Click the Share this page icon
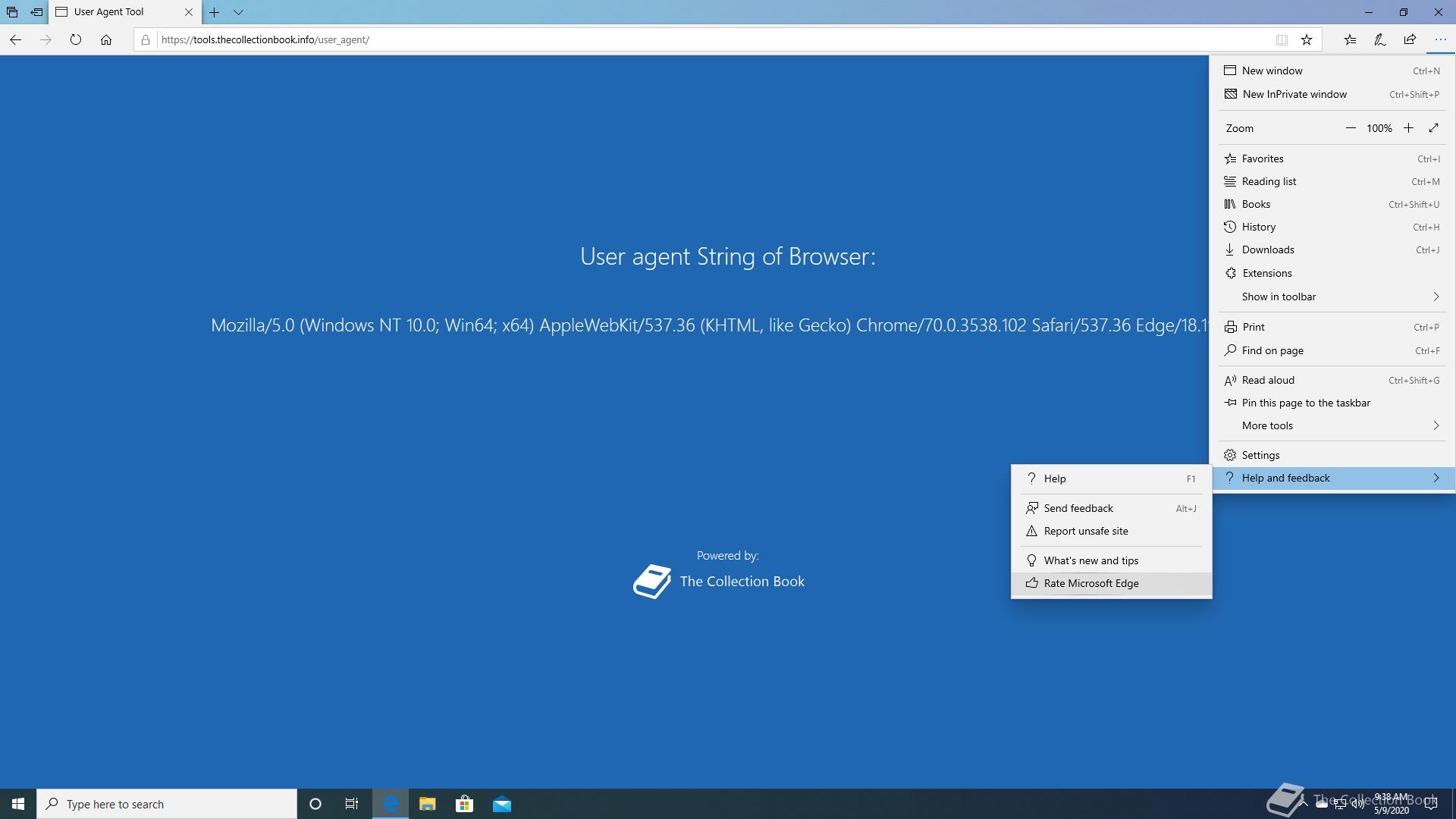This screenshot has width=1456, height=819. (x=1410, y=39)
